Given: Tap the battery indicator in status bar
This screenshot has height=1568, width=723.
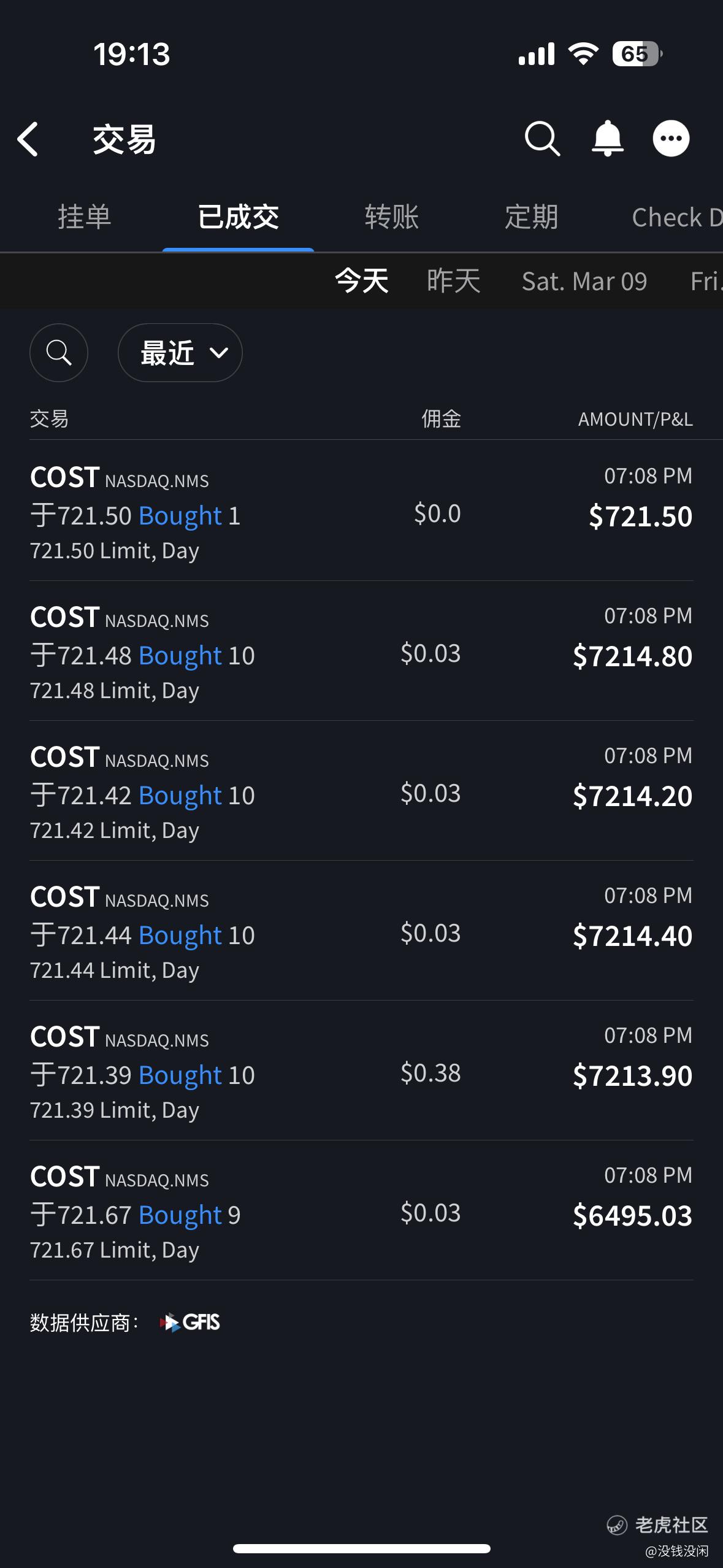Looking at the screenshot, I should click(x=637, y=54).
